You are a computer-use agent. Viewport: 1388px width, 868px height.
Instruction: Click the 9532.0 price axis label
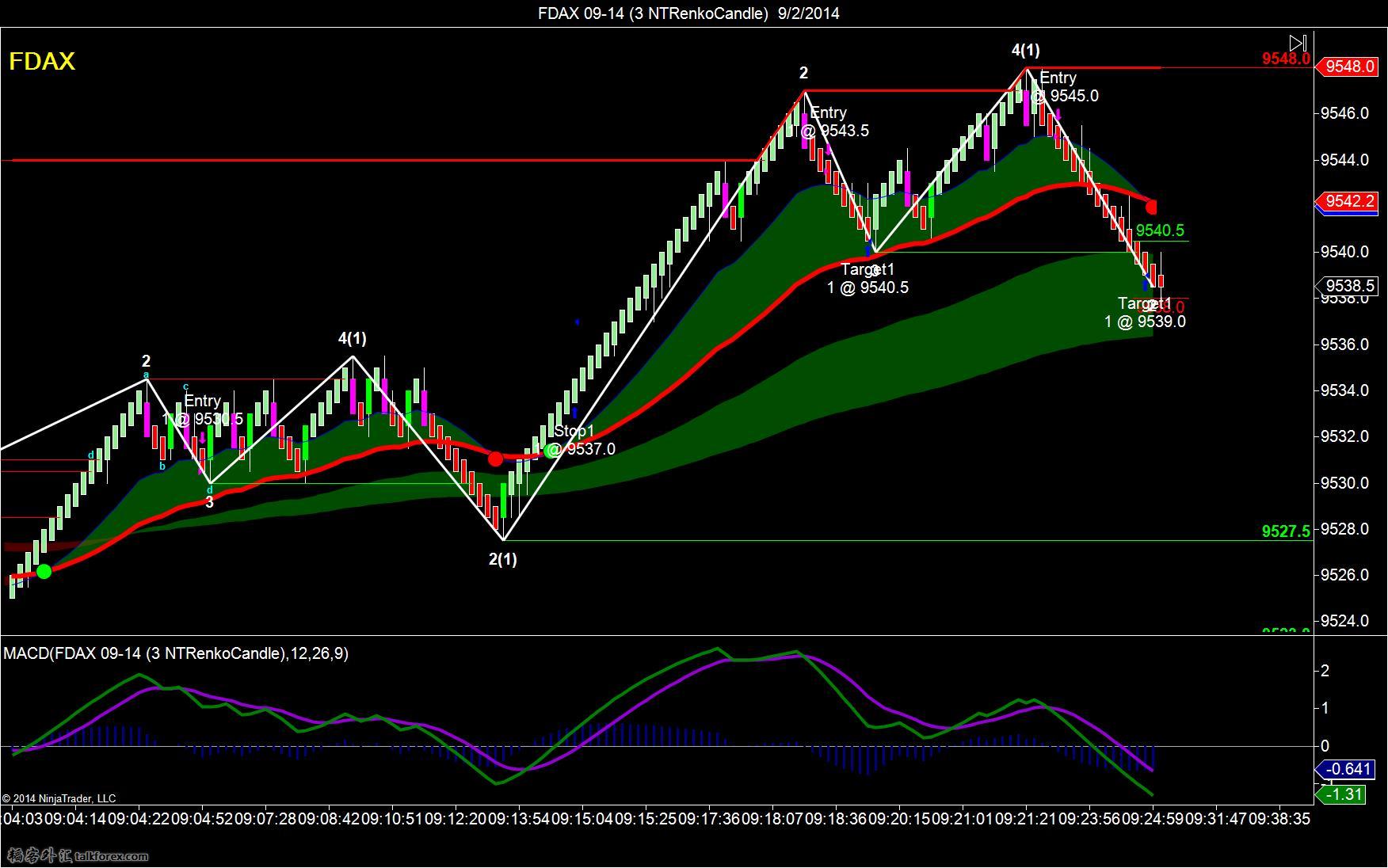(x=1344, y=436)
